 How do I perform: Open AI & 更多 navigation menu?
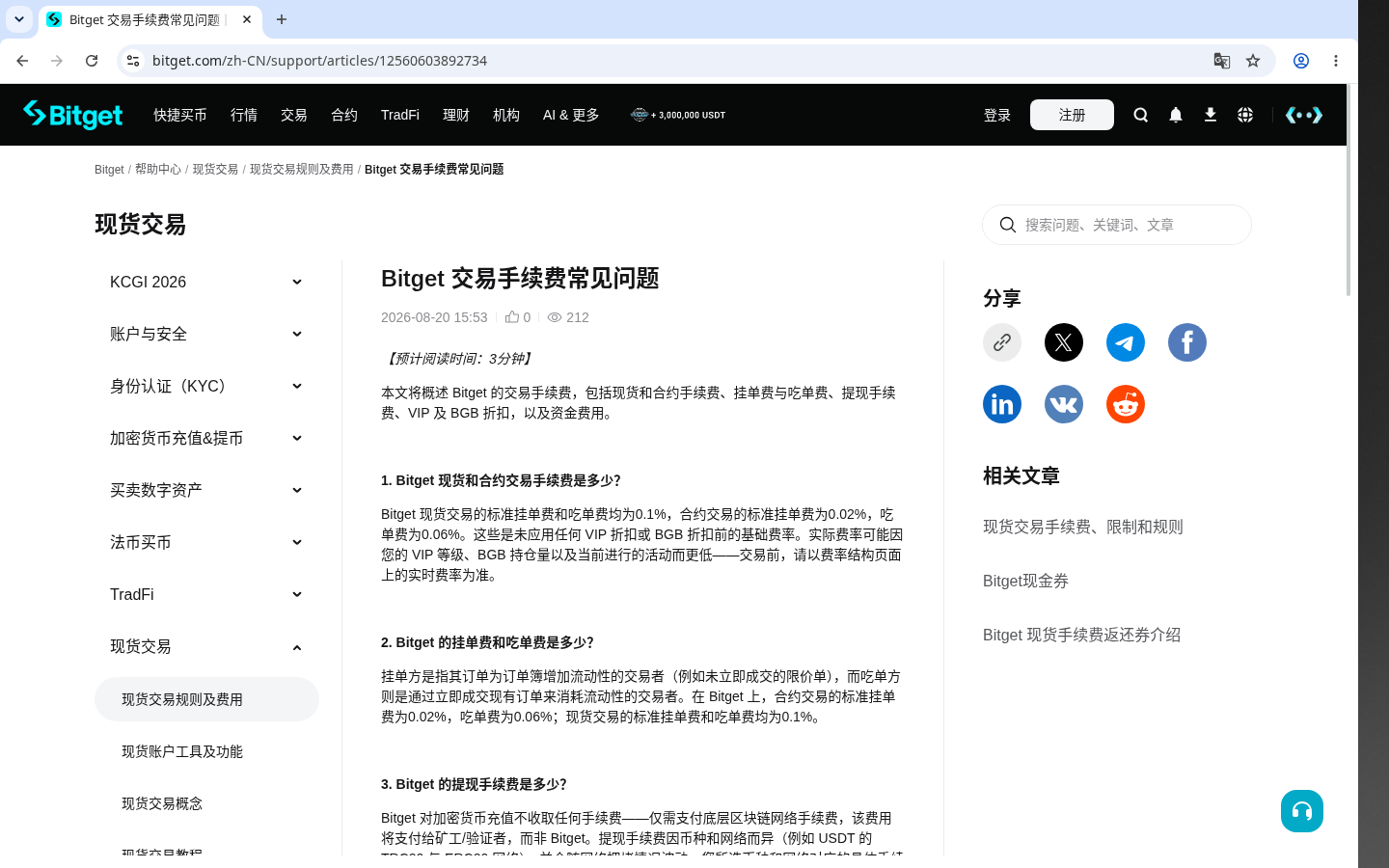tap(571, 115)
